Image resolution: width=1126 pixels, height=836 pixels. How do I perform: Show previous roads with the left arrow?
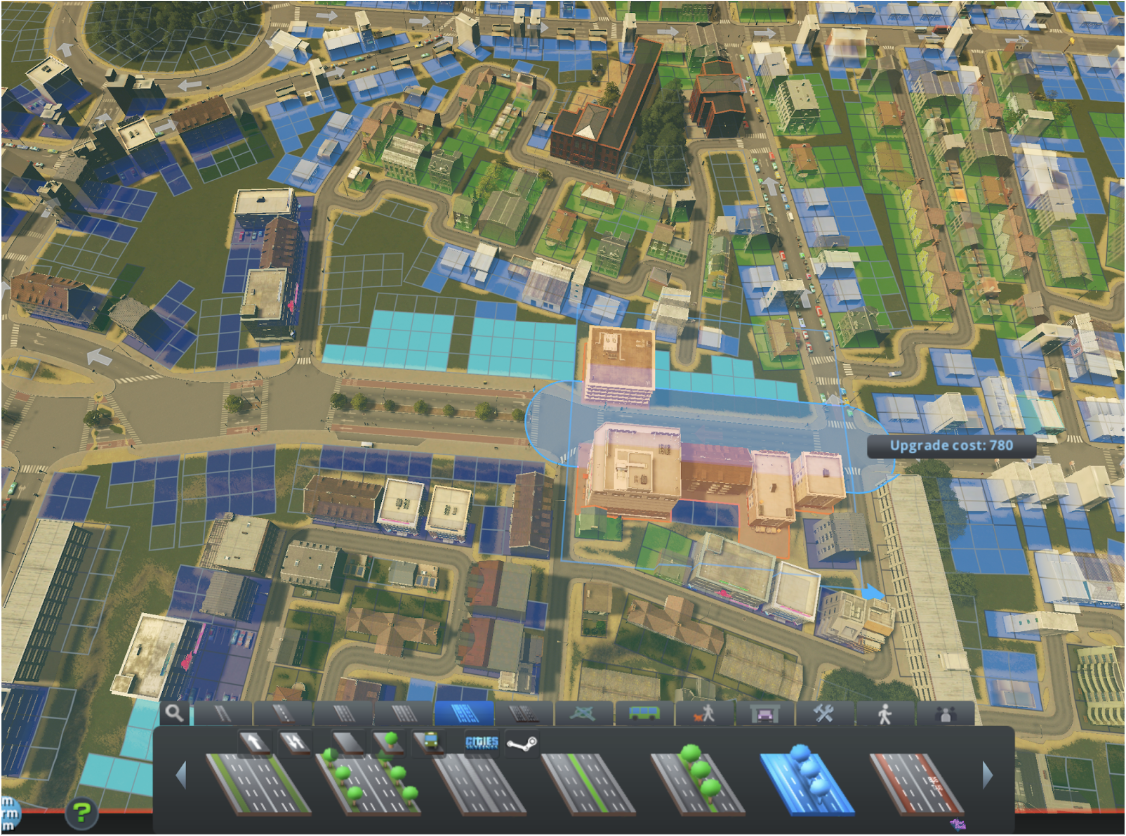point(181,776)
